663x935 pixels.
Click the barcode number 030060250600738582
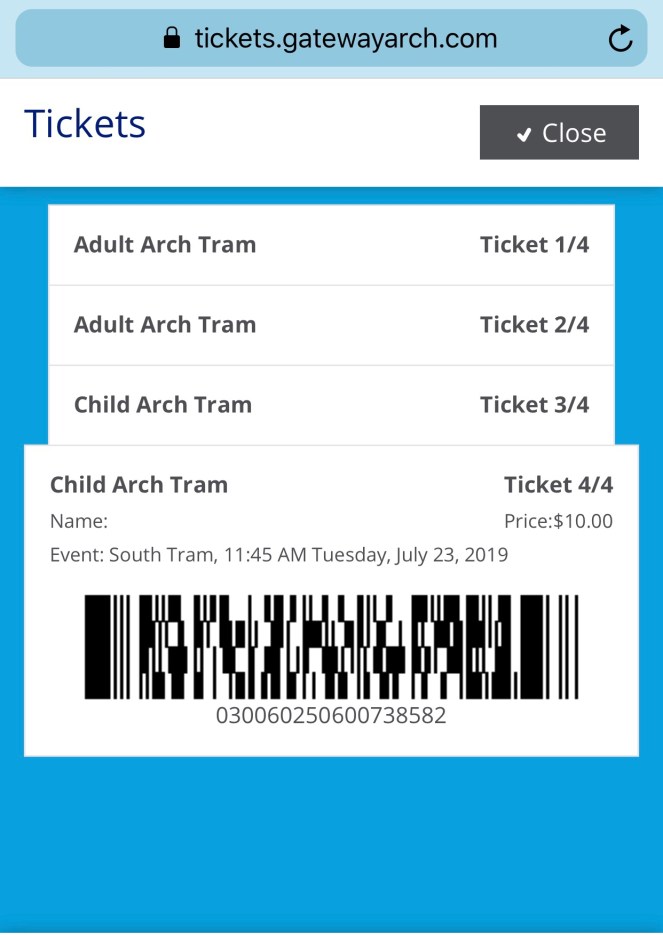point(331,716)
